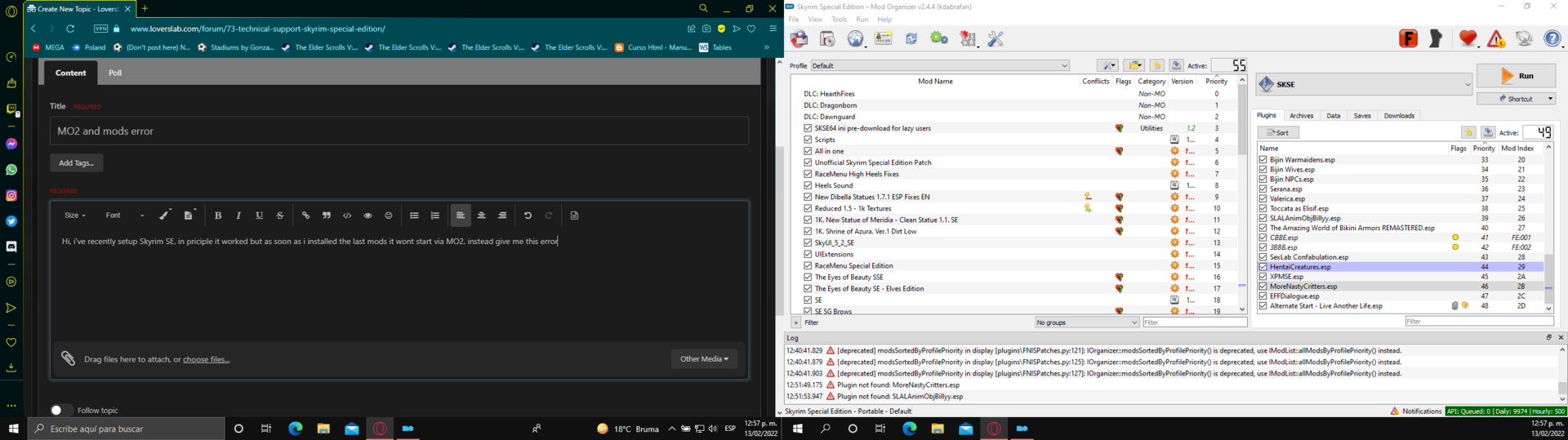
Task: Click the topic Title input field
Action: [x=399, y=131]
